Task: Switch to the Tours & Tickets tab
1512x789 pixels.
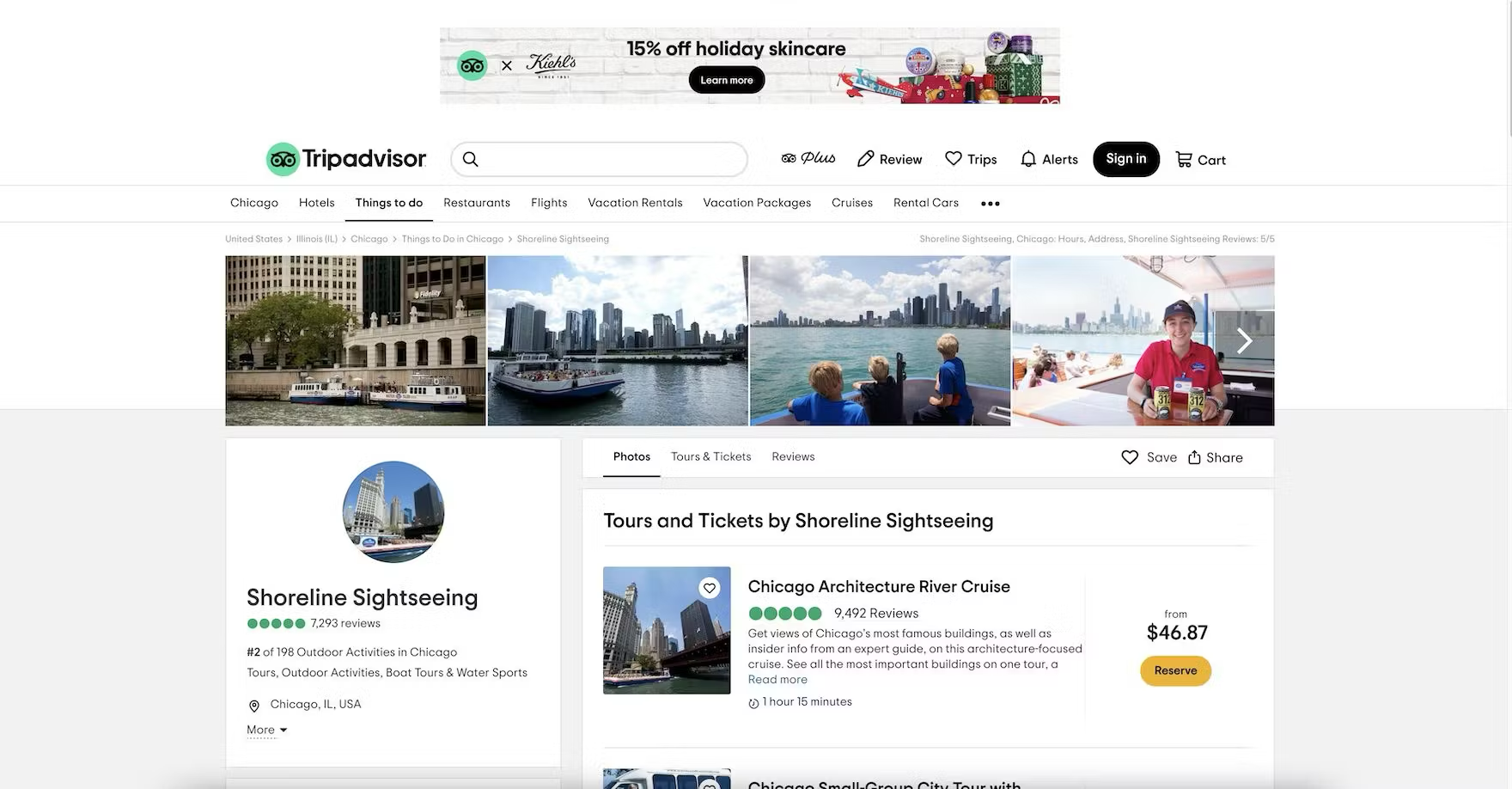Action: click(x=710, y=456)
